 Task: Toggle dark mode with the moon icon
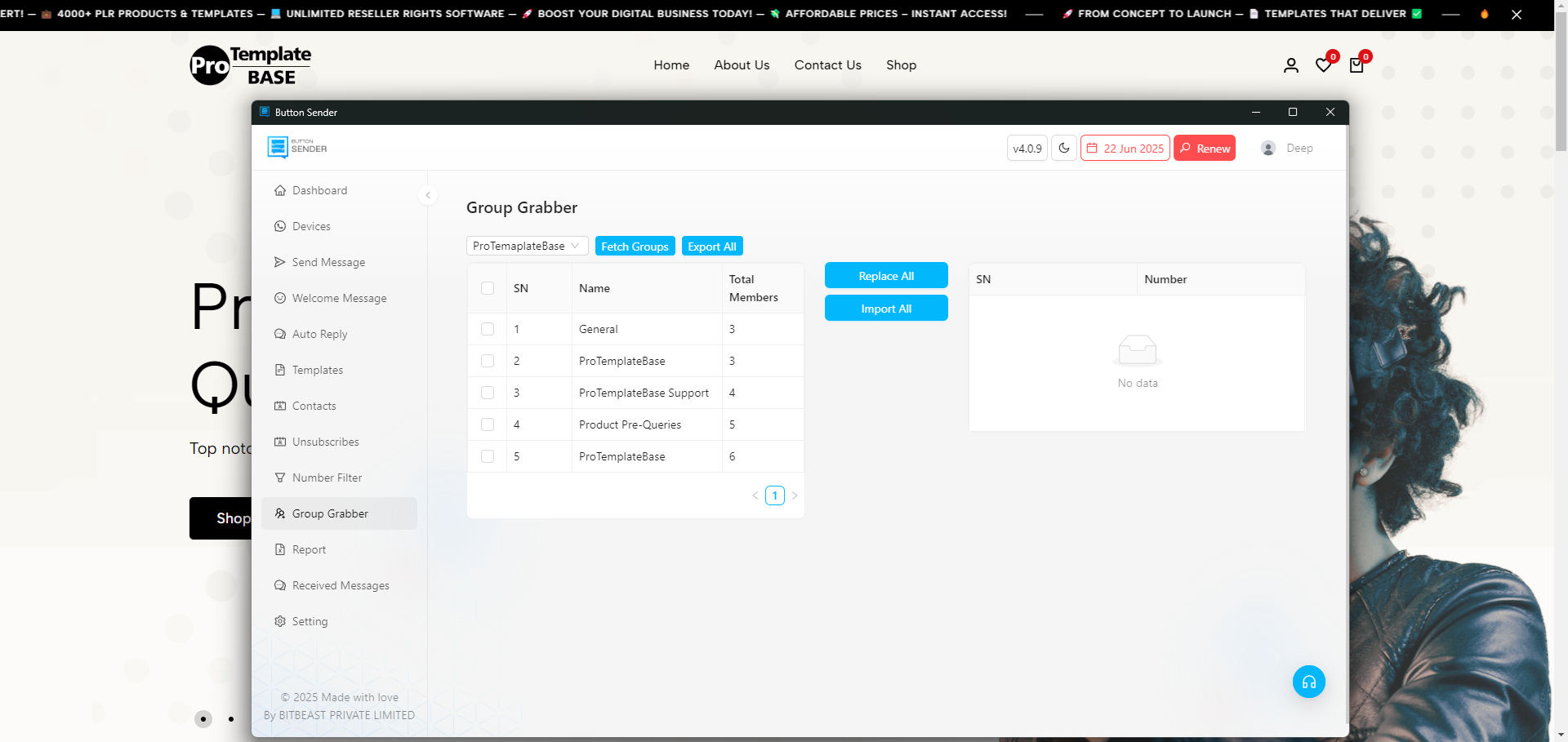(1064, 148)
